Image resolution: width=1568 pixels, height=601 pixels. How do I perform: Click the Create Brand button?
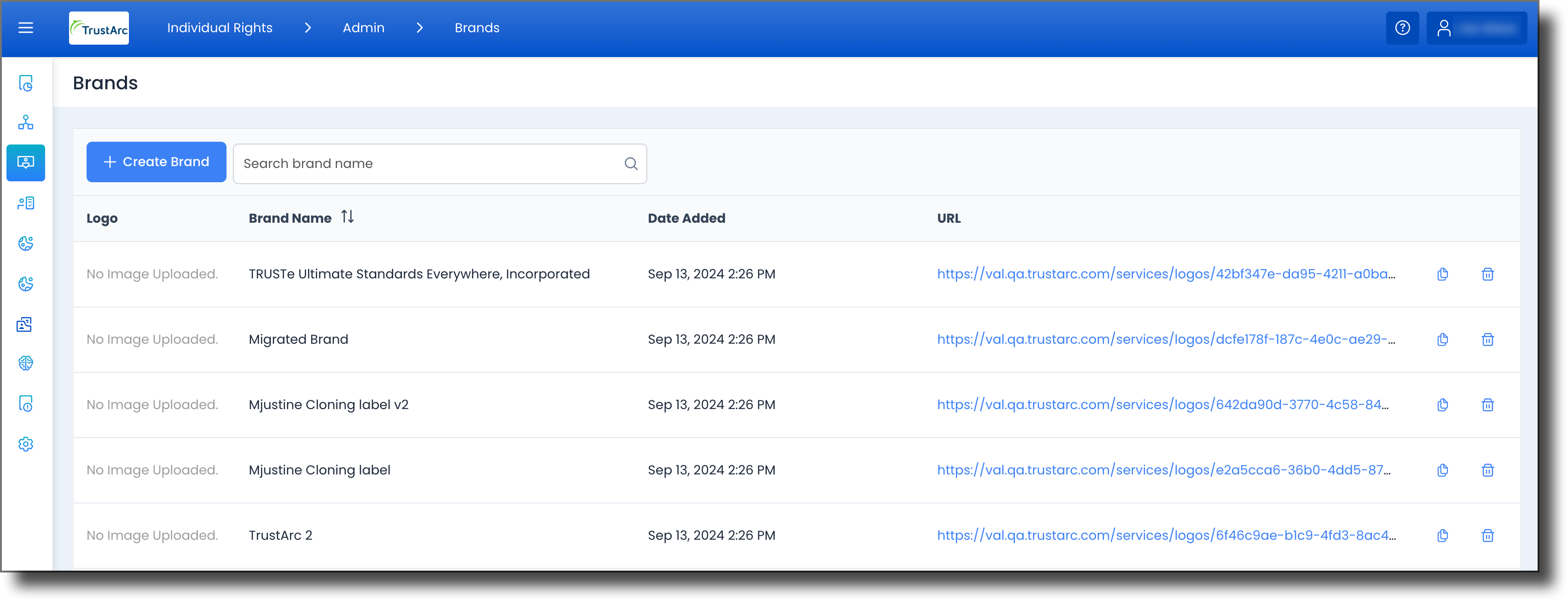[x=157, y=162]
